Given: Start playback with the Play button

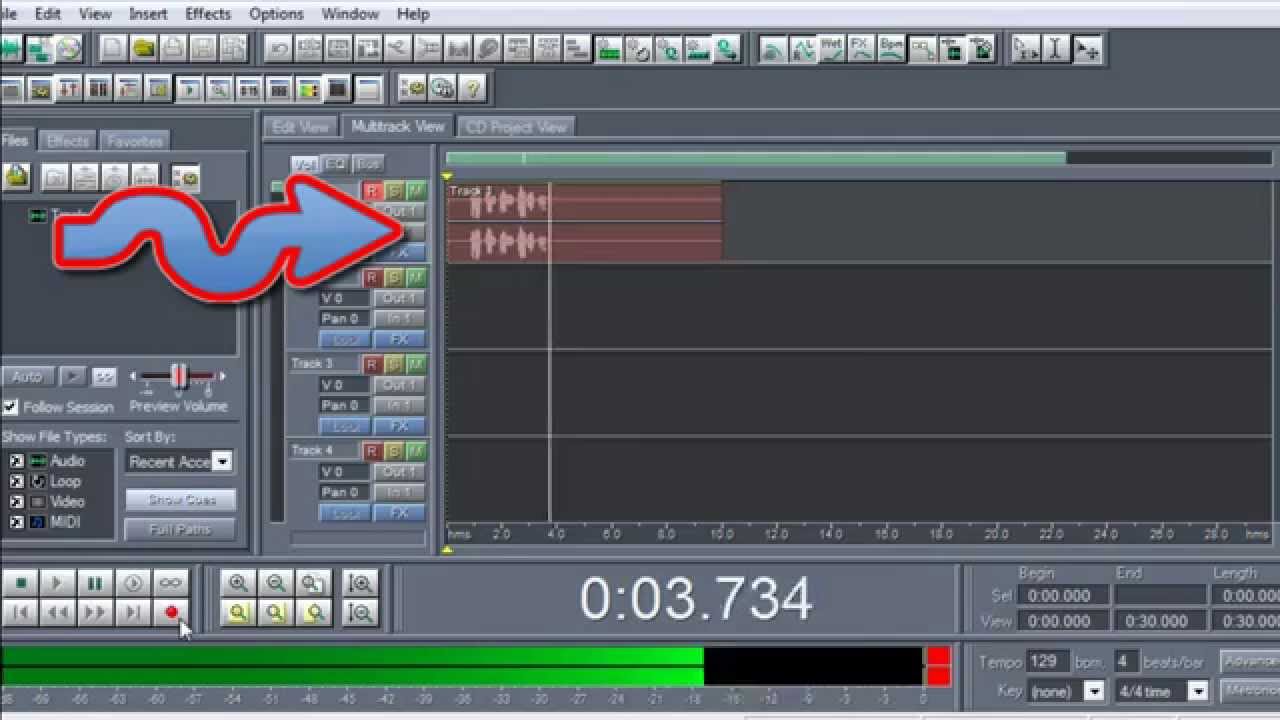Looking at the screenshot, I should tap(57, 583).
